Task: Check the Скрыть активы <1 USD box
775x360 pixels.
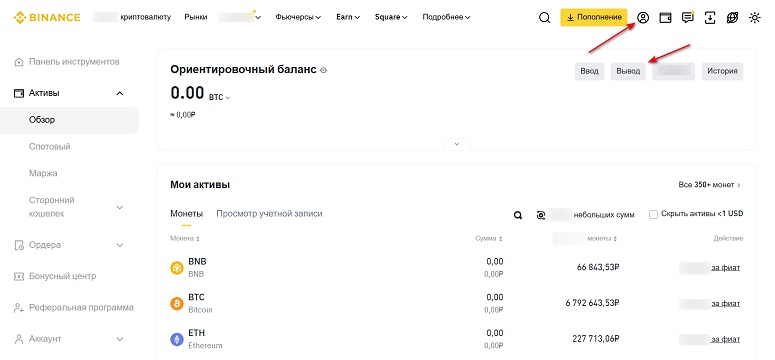Action: 653,215
